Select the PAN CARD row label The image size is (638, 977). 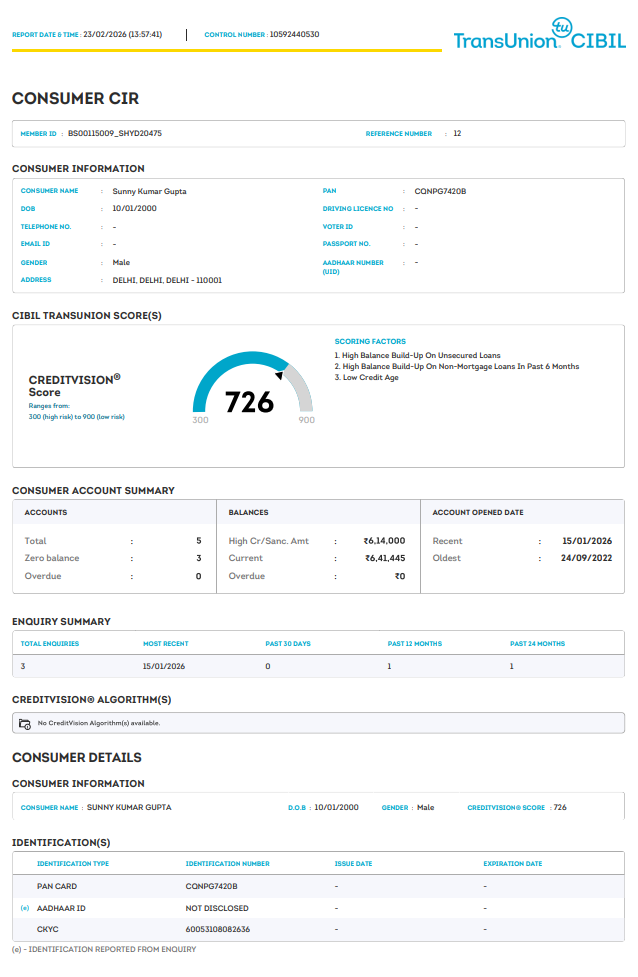click(x=57, y=887)
